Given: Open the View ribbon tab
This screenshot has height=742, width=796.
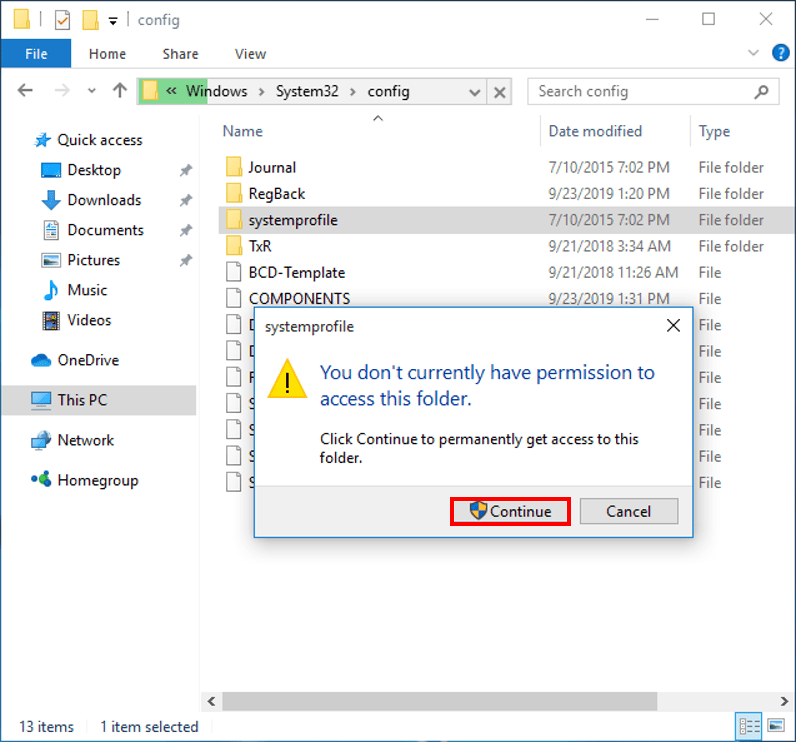Looking at the screenshot, I should (250, 54).
